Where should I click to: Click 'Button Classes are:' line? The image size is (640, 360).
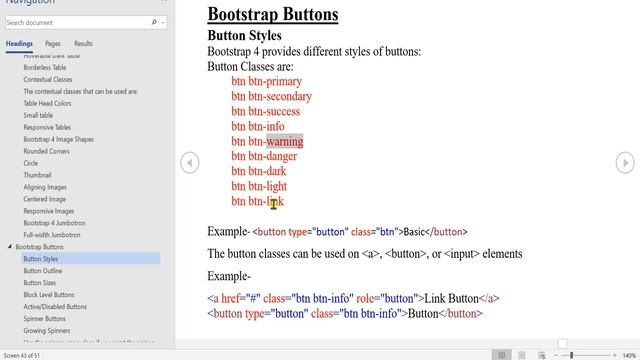coord(250,66)
